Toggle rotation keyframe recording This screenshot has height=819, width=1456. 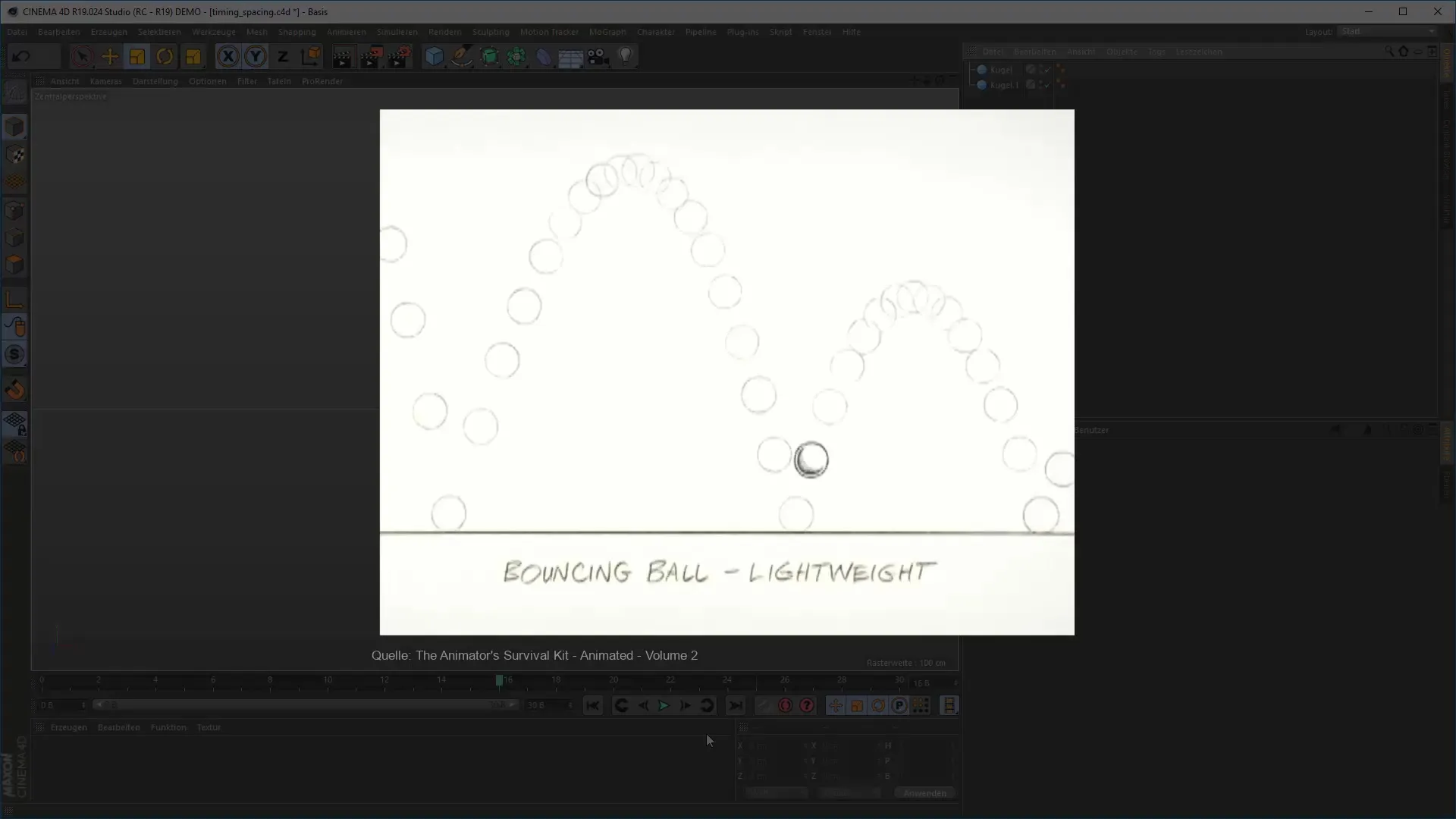(877, 706)
